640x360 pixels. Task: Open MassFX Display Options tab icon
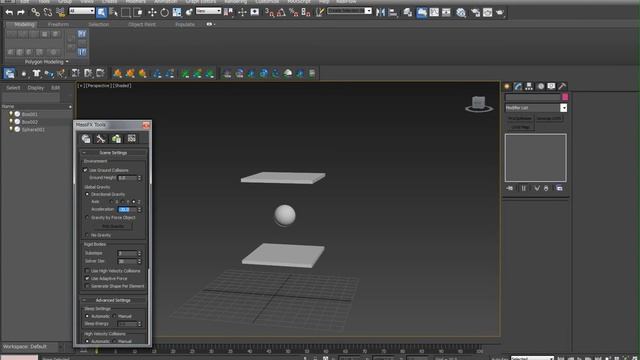(x=131, y=139)
